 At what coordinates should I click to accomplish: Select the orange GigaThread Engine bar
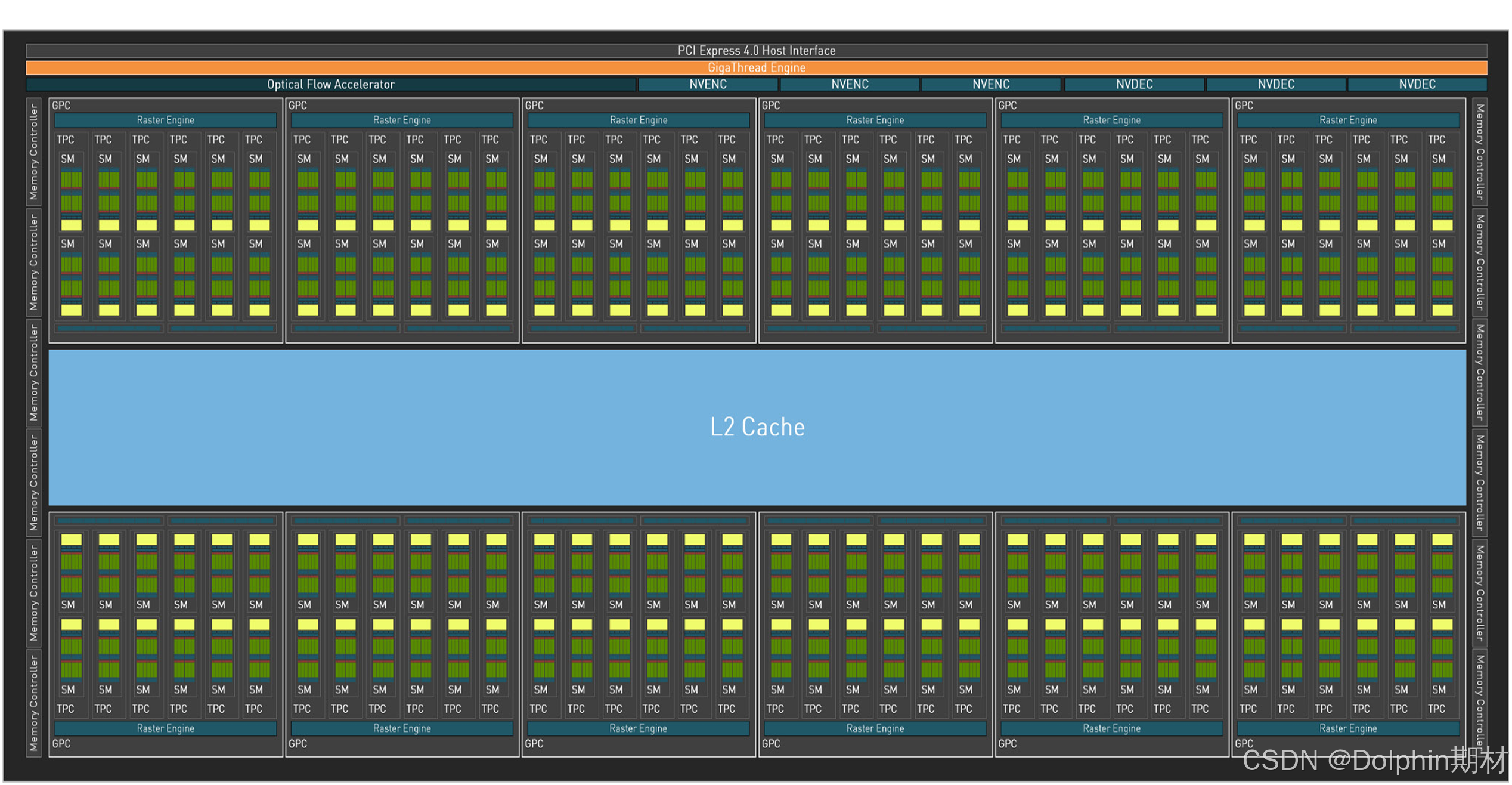coord(756,67)
